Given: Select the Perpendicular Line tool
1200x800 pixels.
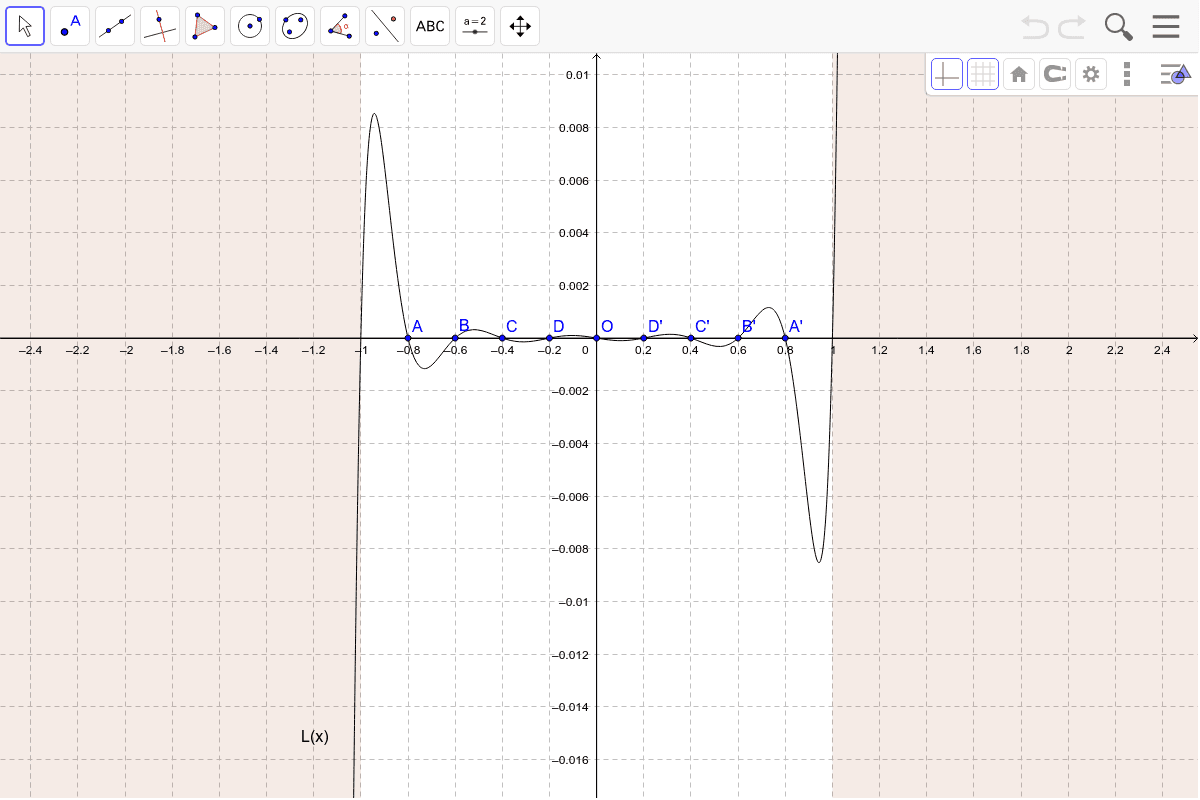Looking at the screenshot, I should [x=160, y=26].
